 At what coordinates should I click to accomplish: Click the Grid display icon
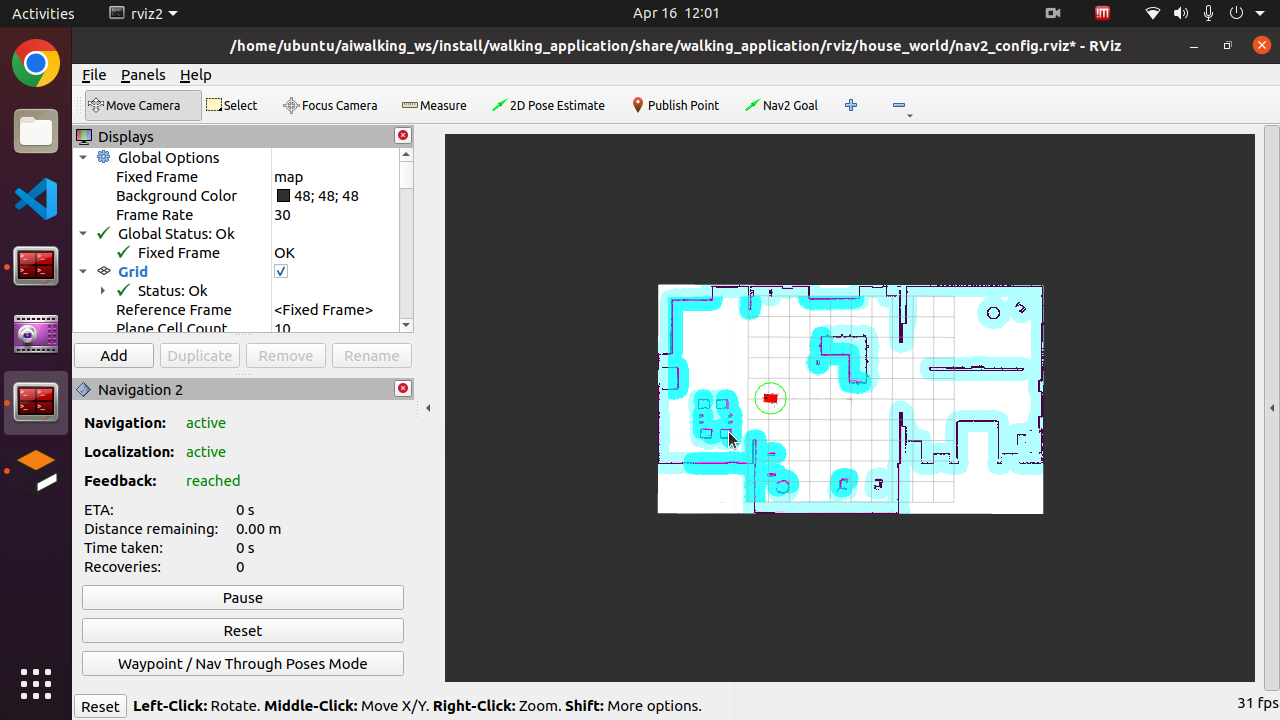point(104,271)
